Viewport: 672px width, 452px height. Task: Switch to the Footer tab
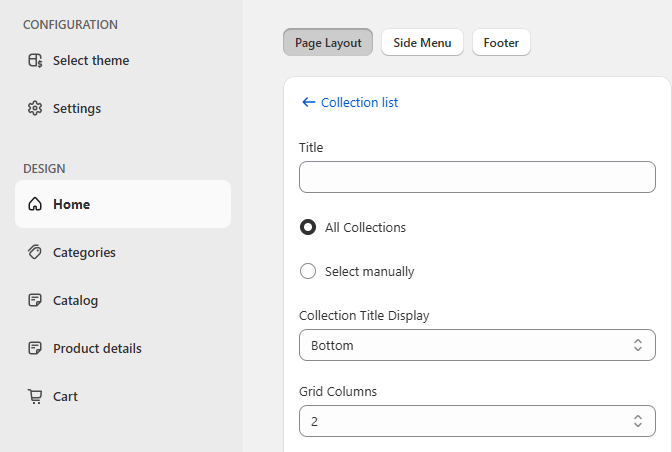coord(501,42)
